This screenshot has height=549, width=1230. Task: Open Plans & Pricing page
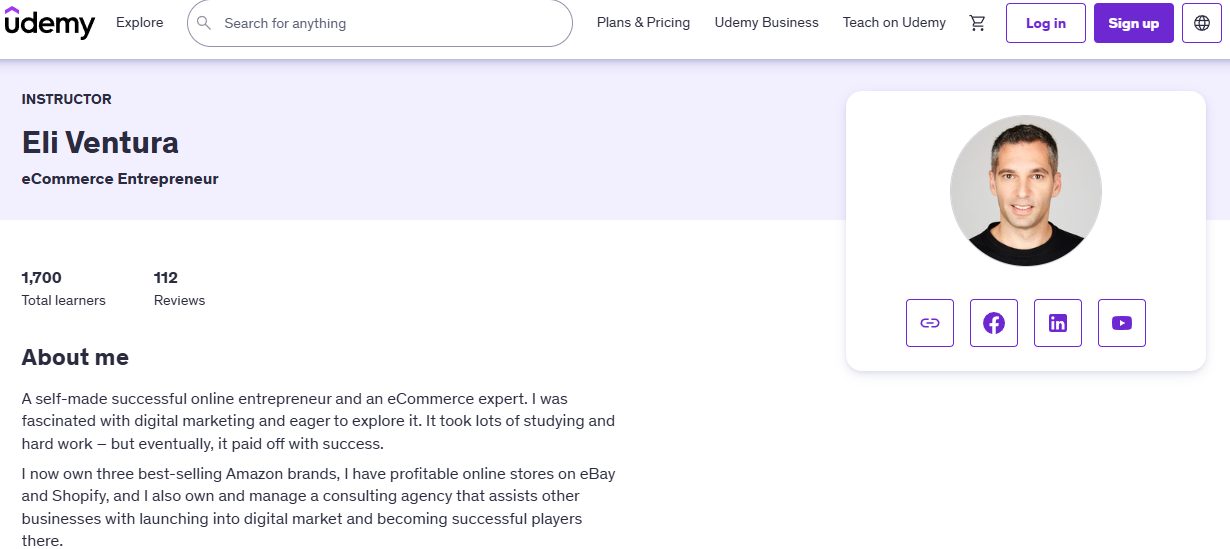coord(644,23)
